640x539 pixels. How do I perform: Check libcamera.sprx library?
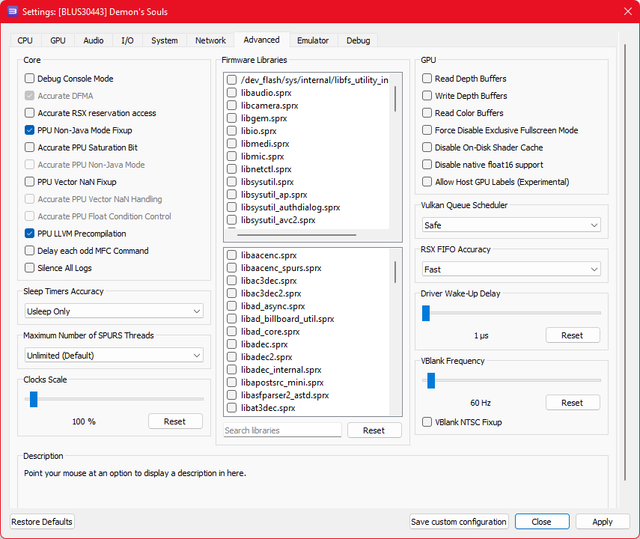[232, 105]
